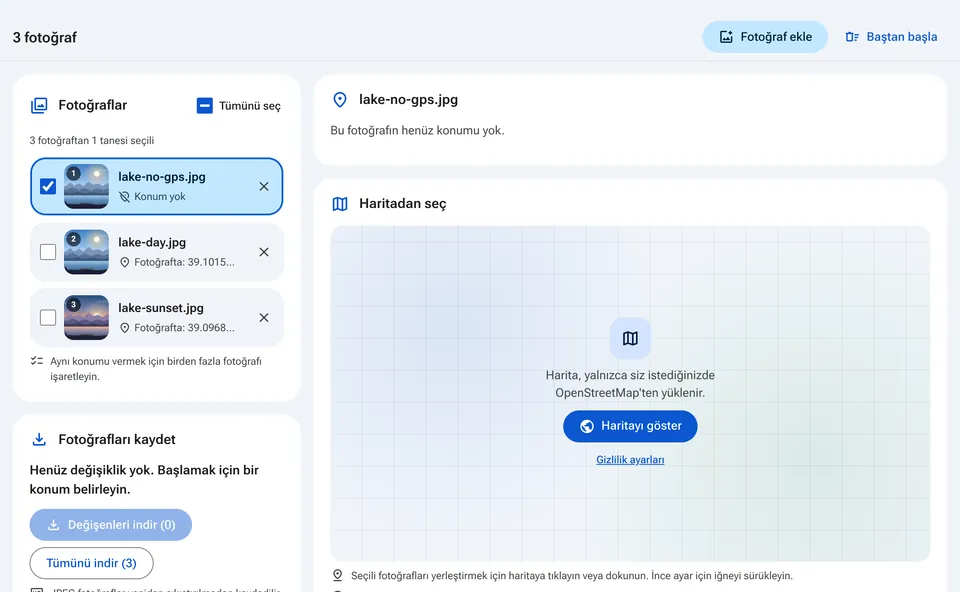Click the location pin icon beside lake-no-gps.jpg title
Image resolution: width=960 pixels, height=592 pixels.
click(340, 100)
